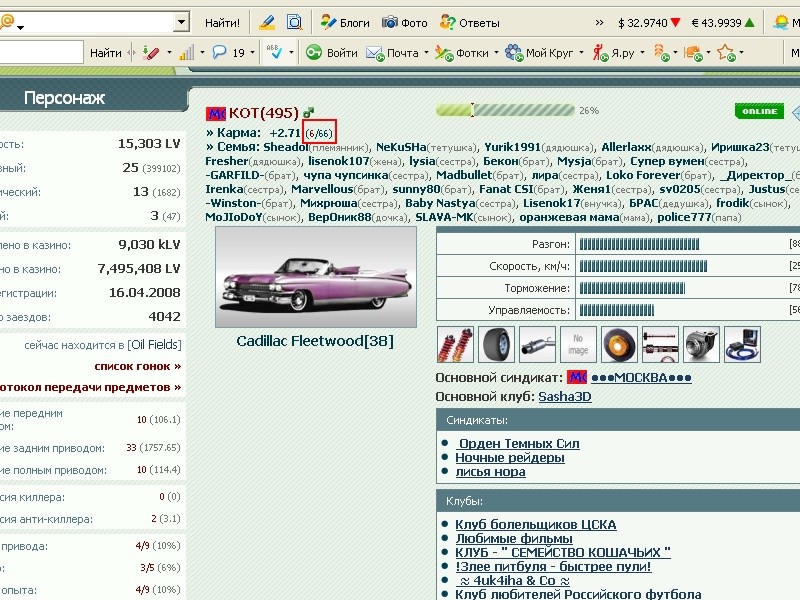Click the orange cards icon in toolbar
This screenshot has height=600, width=800.
pyautogui.click(x=693, y=53)
